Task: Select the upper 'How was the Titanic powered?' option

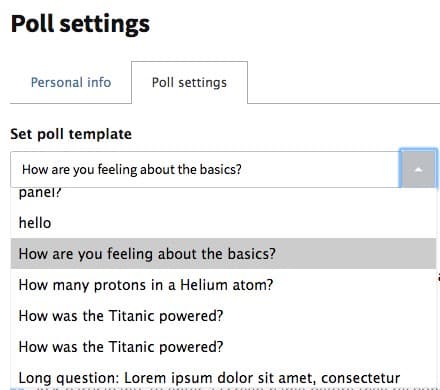Action: [x=223, y=316]
